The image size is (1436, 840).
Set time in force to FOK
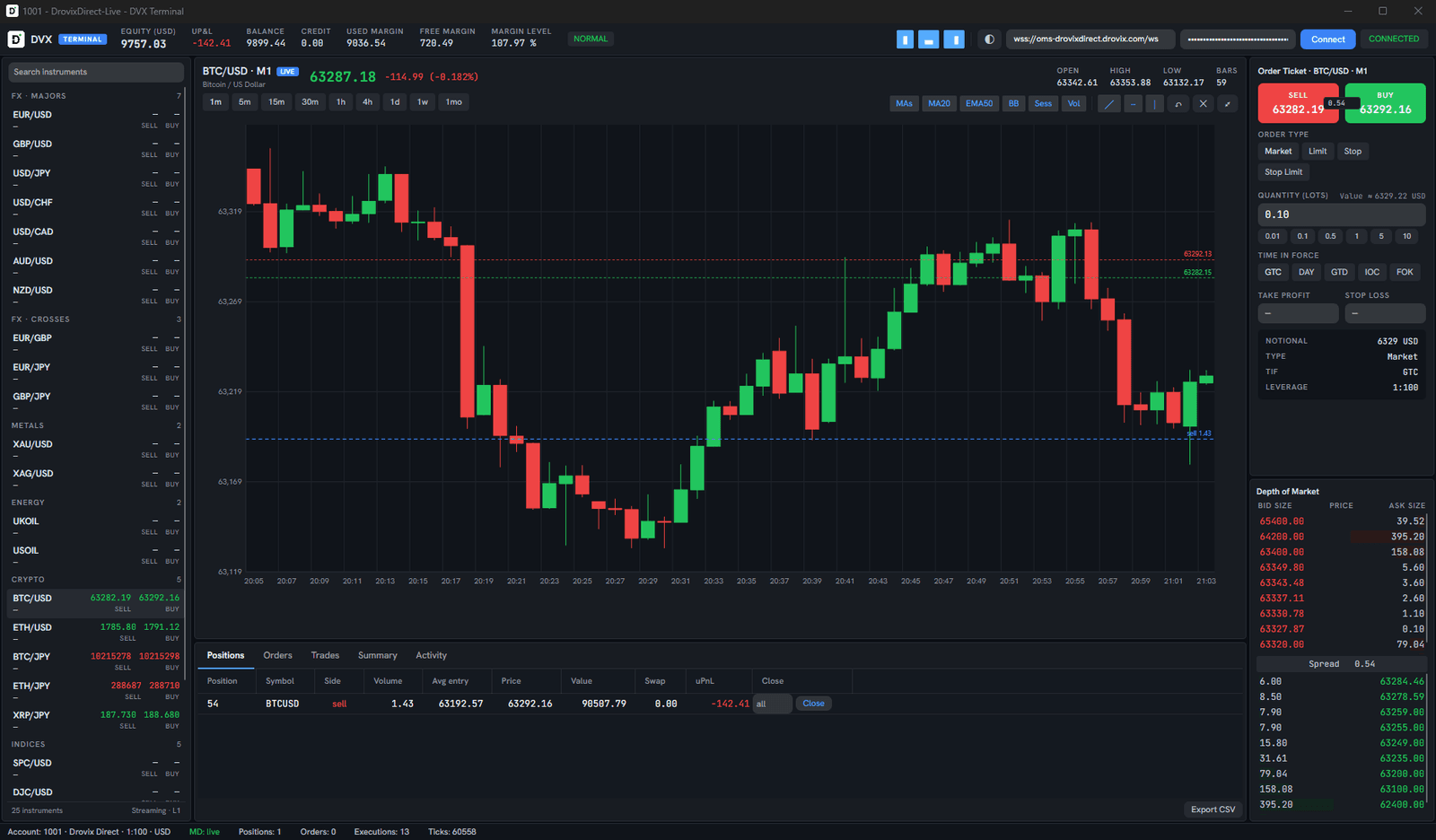(1405, 272)
